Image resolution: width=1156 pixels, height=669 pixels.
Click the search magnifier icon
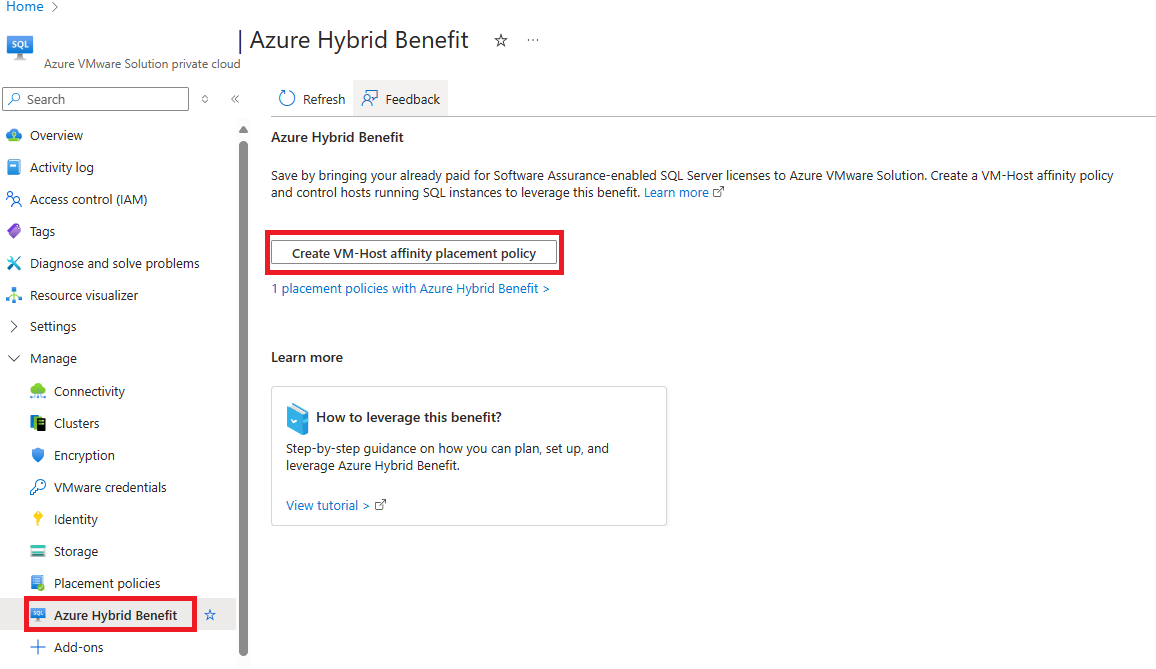click(15, 99)
